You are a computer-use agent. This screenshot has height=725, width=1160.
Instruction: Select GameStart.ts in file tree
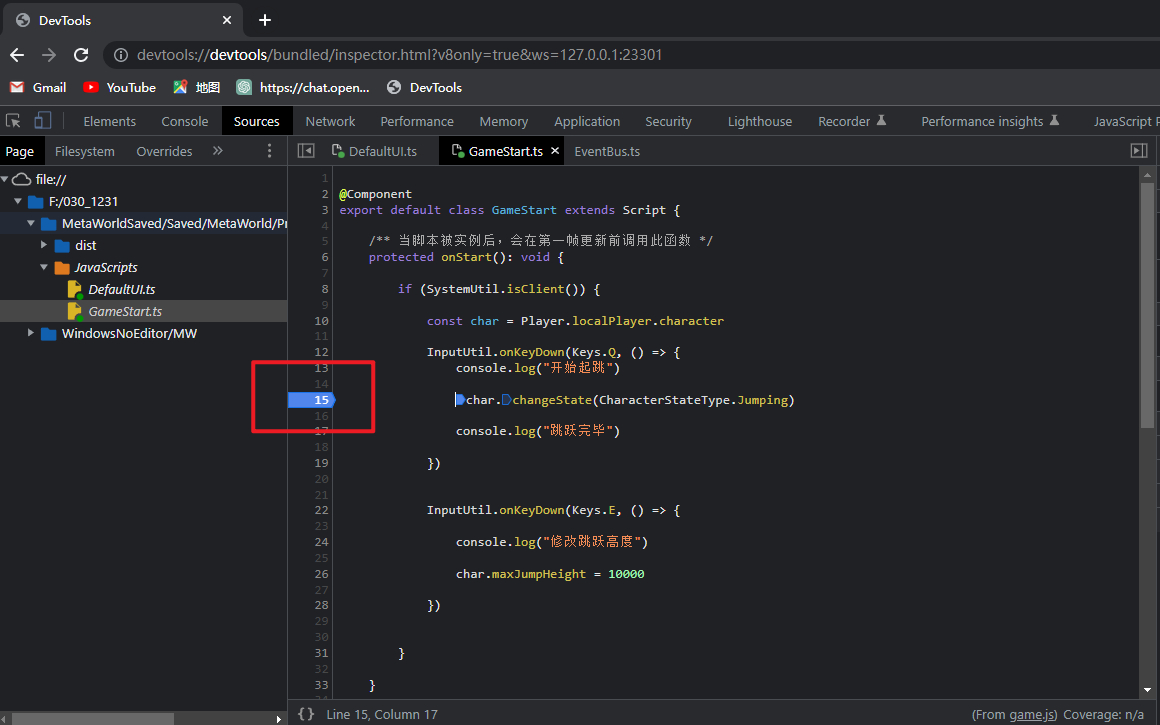125,311
